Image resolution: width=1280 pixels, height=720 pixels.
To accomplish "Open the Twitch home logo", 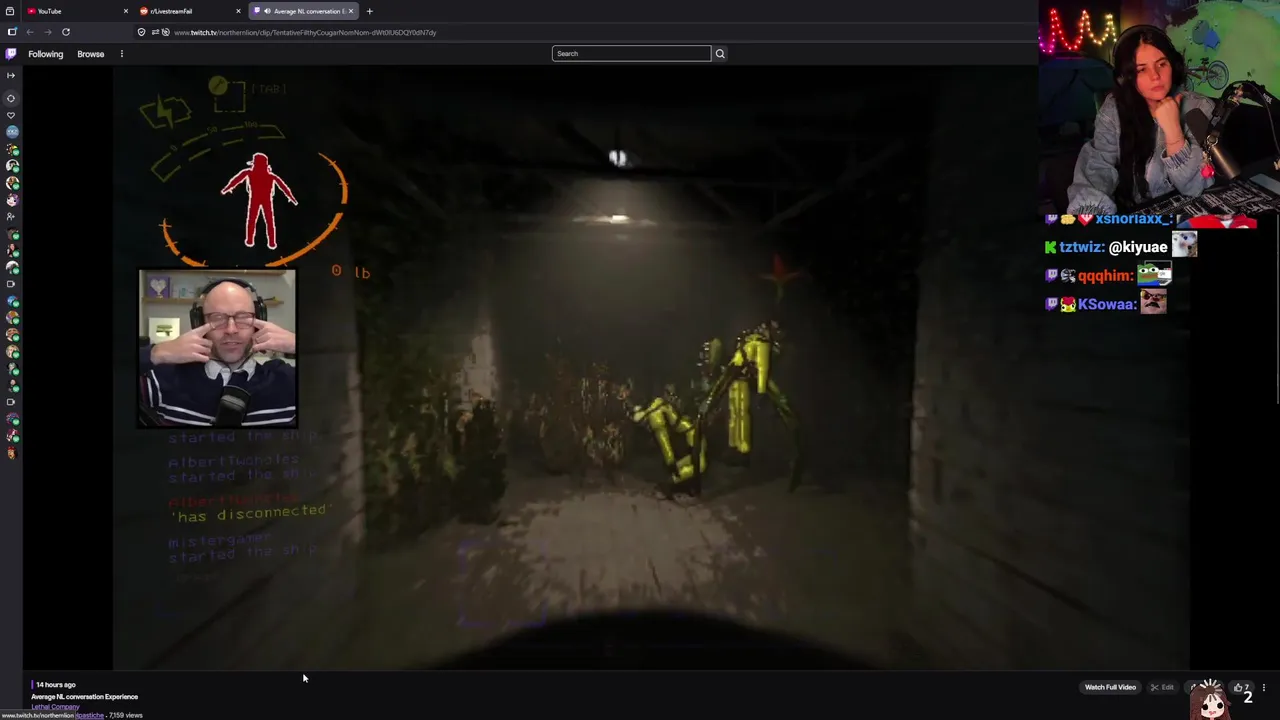I will [11, 54].
